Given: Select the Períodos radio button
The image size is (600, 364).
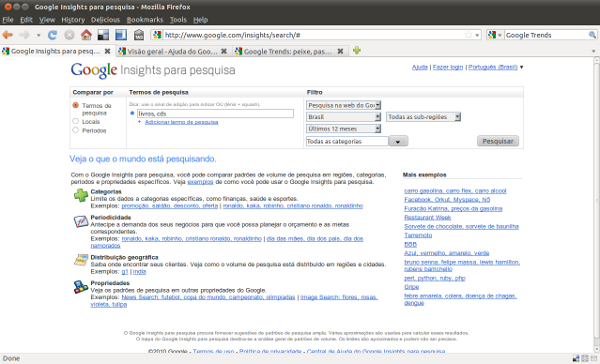Looking at the screenshot, I should click(75, 130).
